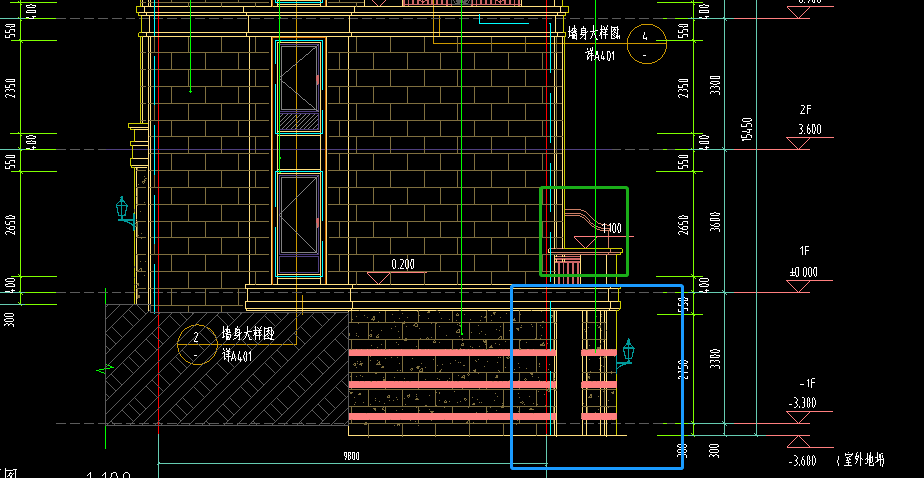Click the 墙身大样图 label next to circle 2
This screenshot has width=924, height=478.
248,334
